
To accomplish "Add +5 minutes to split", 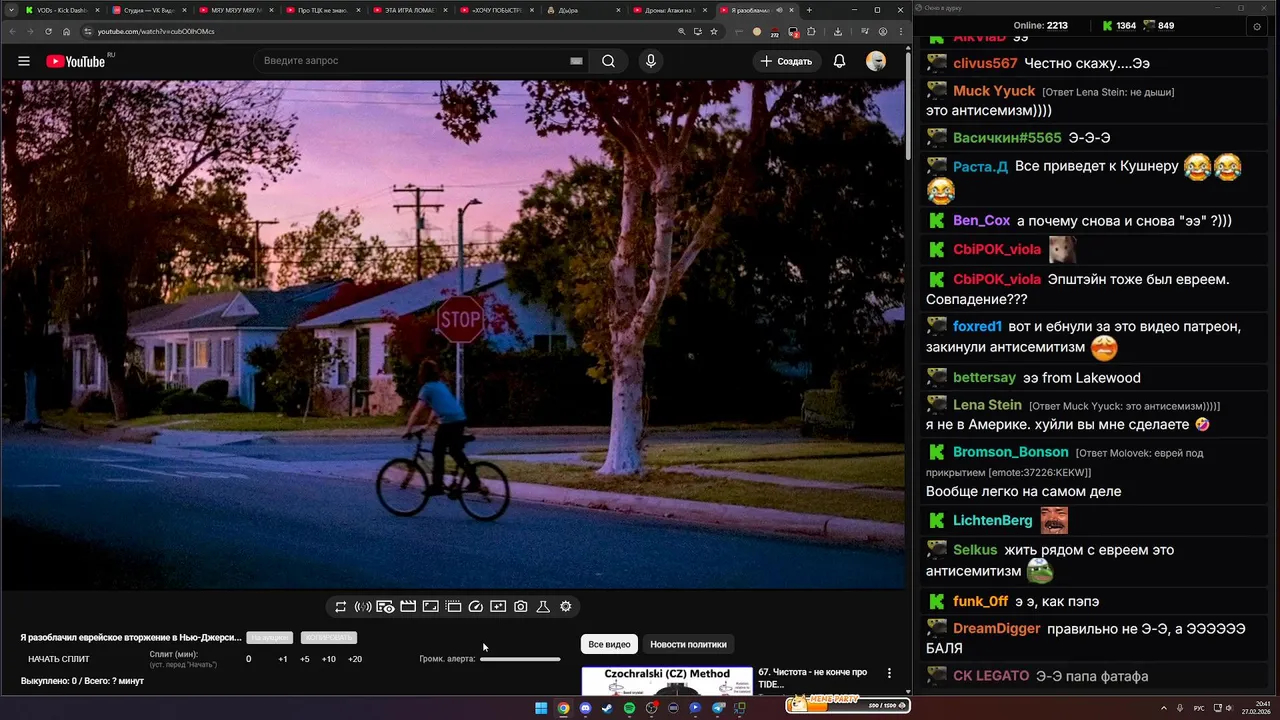I will (305, 660).
